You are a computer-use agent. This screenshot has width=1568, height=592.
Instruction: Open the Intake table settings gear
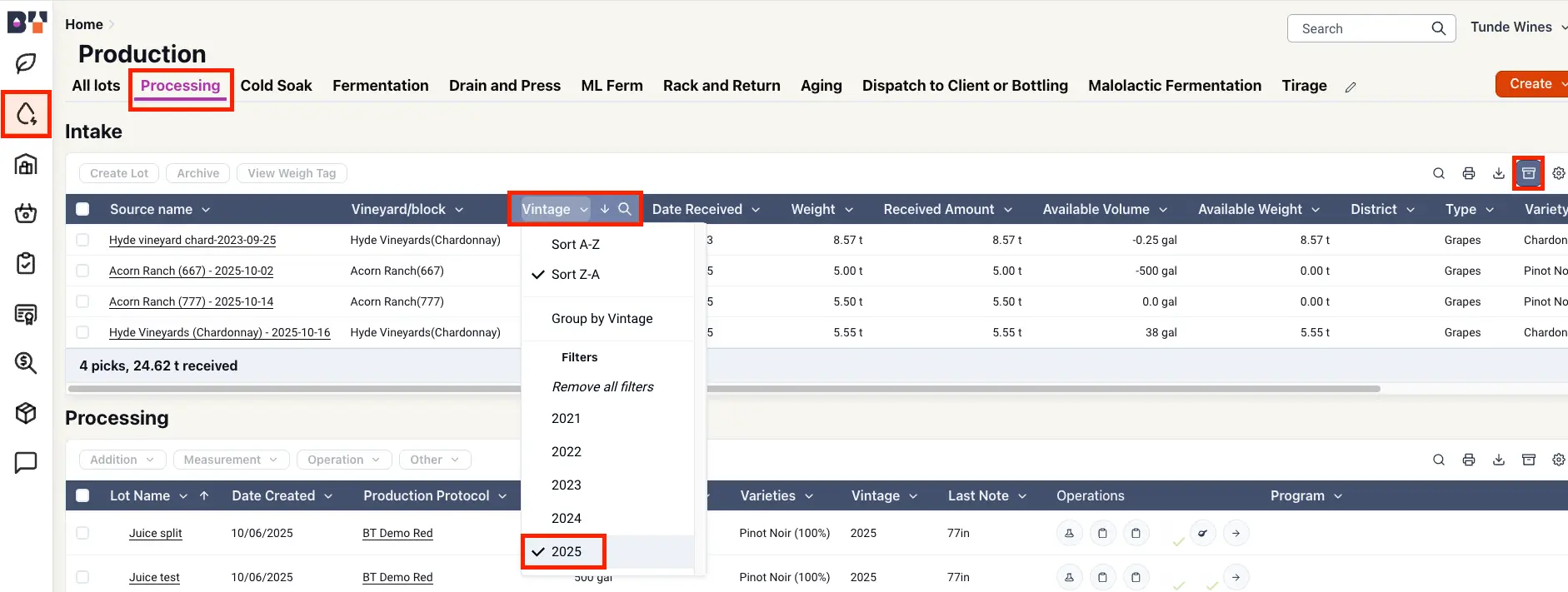pyautogui.click(x=1558, y=173)
